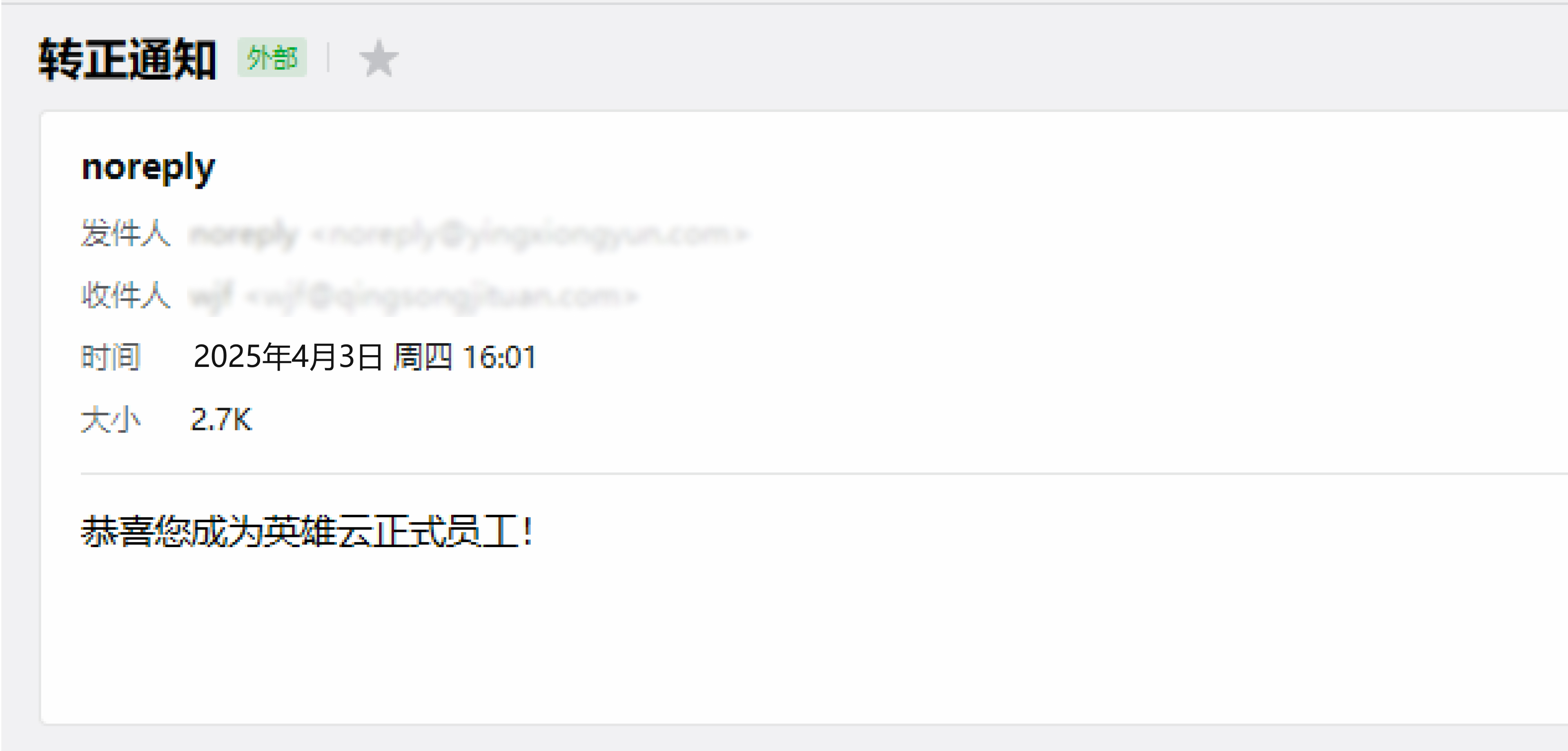Click the 收件人 label
This screenshot has height=751, width=1568.
tap(125, 295)
